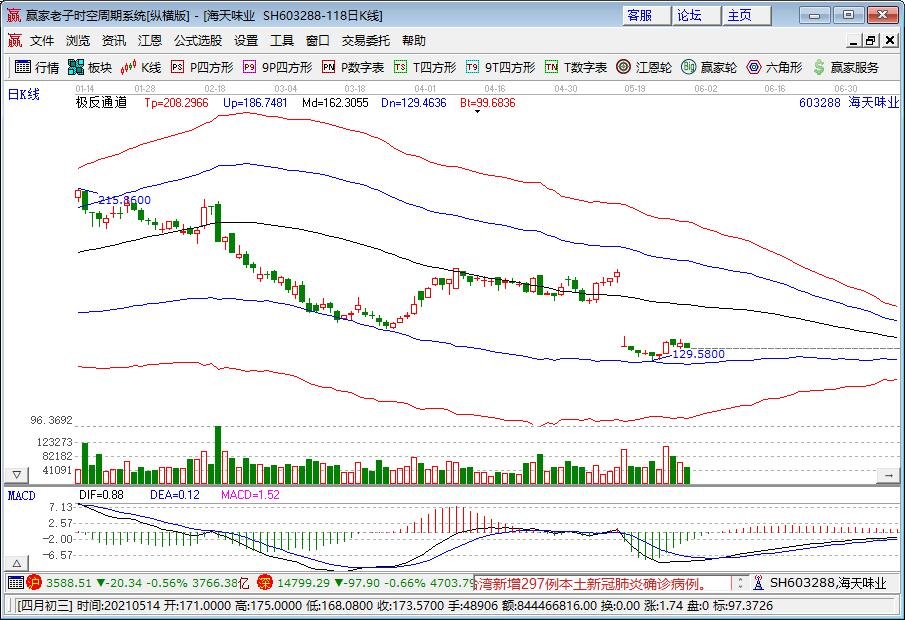
Task: Click SH603288,海天味业 in status bar
Action: pyautogui.click(x=828, y=583)
